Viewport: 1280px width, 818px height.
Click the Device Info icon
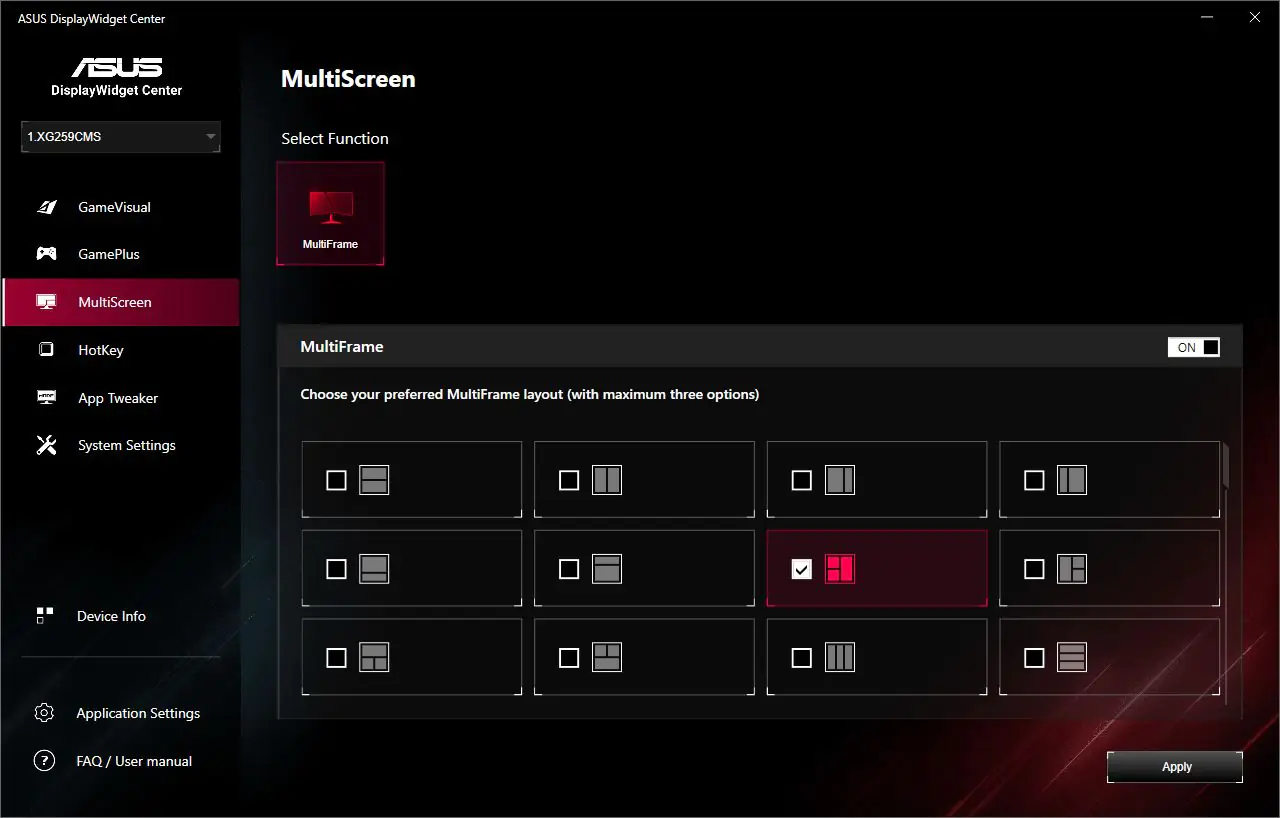(x=44, y=616)
